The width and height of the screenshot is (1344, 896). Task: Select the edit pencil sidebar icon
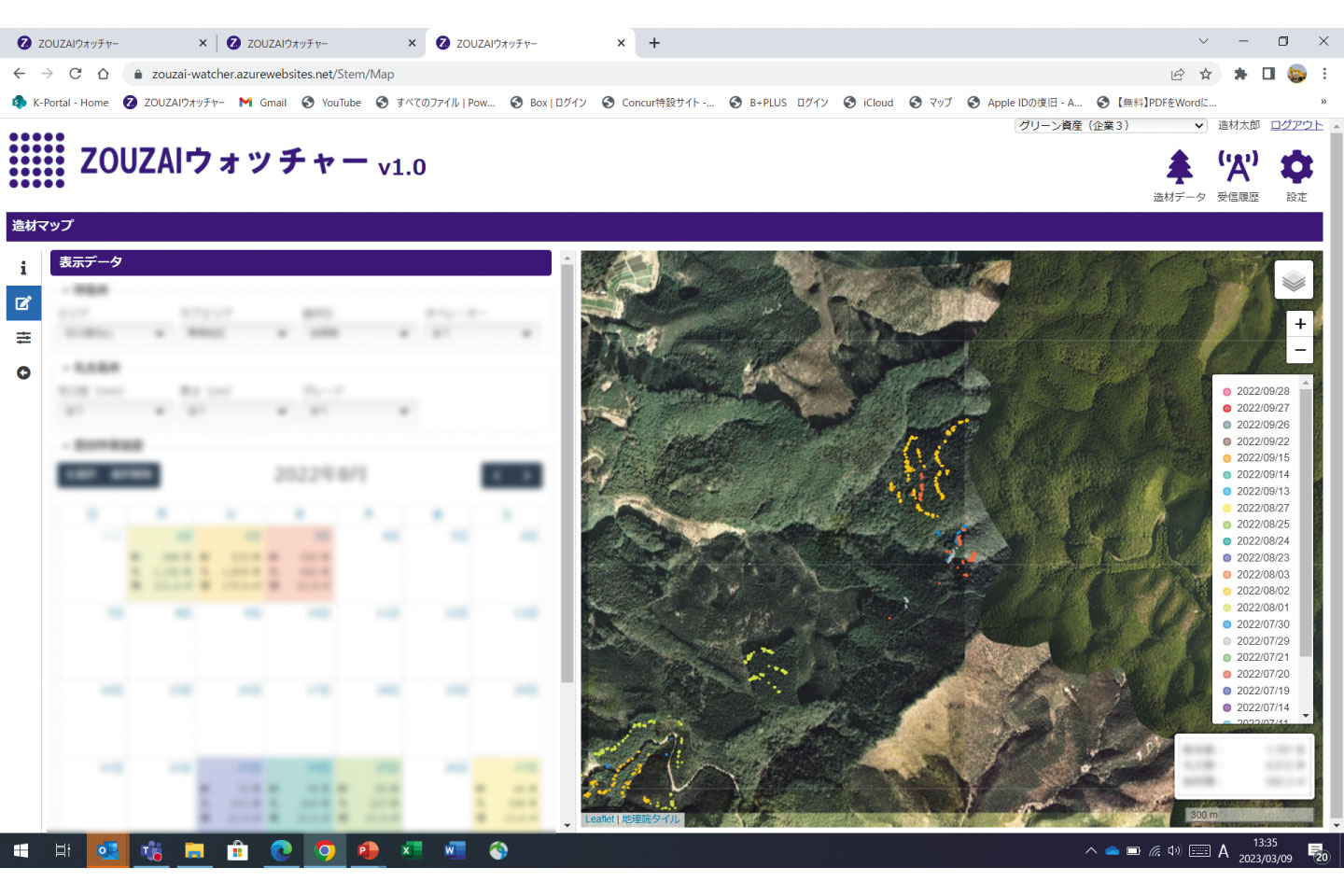23,302
